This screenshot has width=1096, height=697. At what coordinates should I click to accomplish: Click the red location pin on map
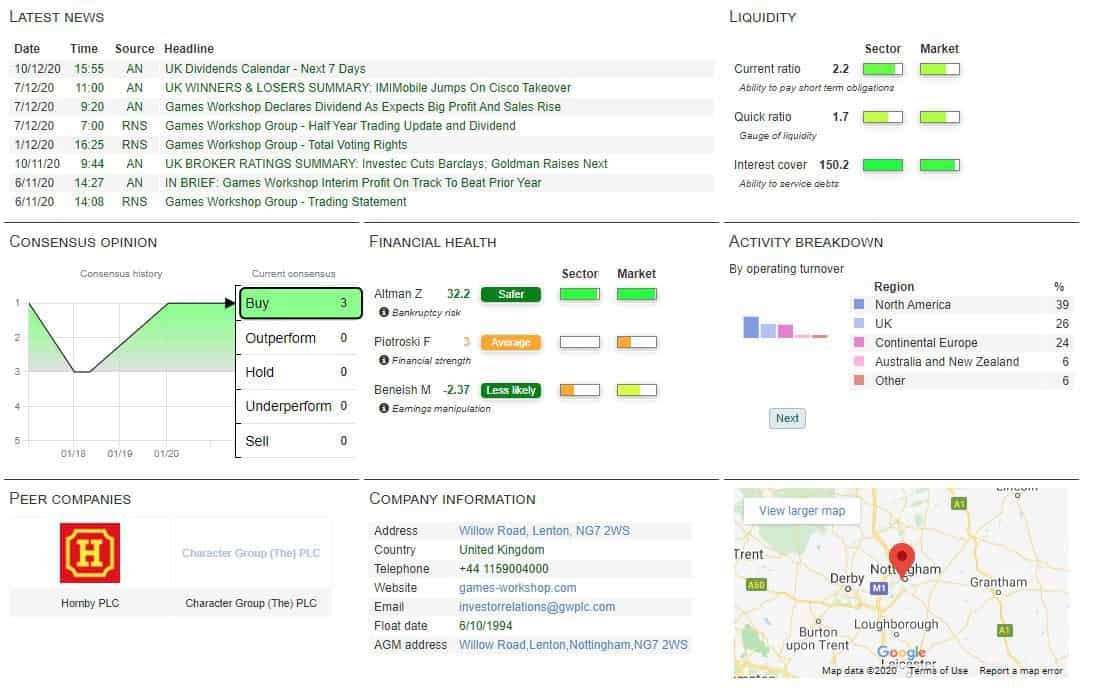coord(902,561)
